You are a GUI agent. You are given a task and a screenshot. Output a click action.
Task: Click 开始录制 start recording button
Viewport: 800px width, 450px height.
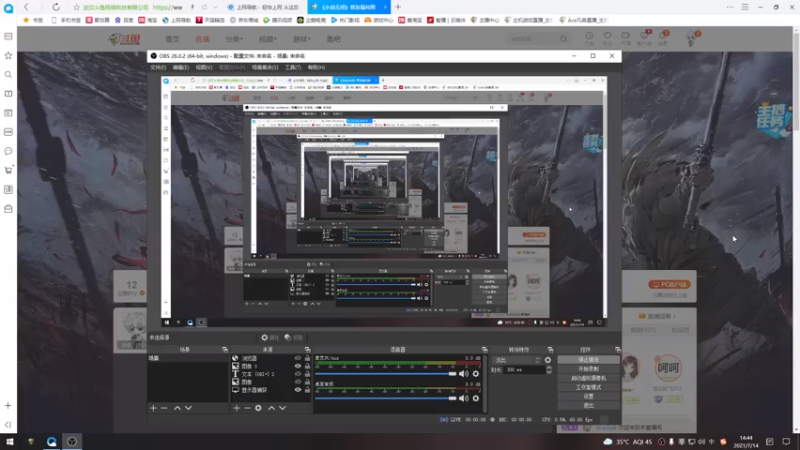click(x=588, y=369)
